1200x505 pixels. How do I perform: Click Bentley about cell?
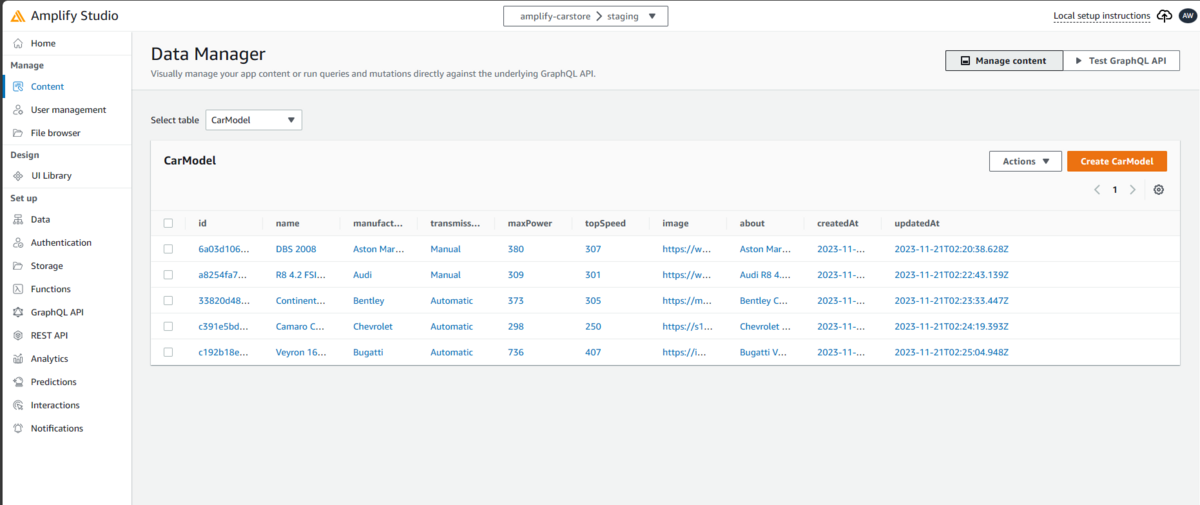coord(765,300)
